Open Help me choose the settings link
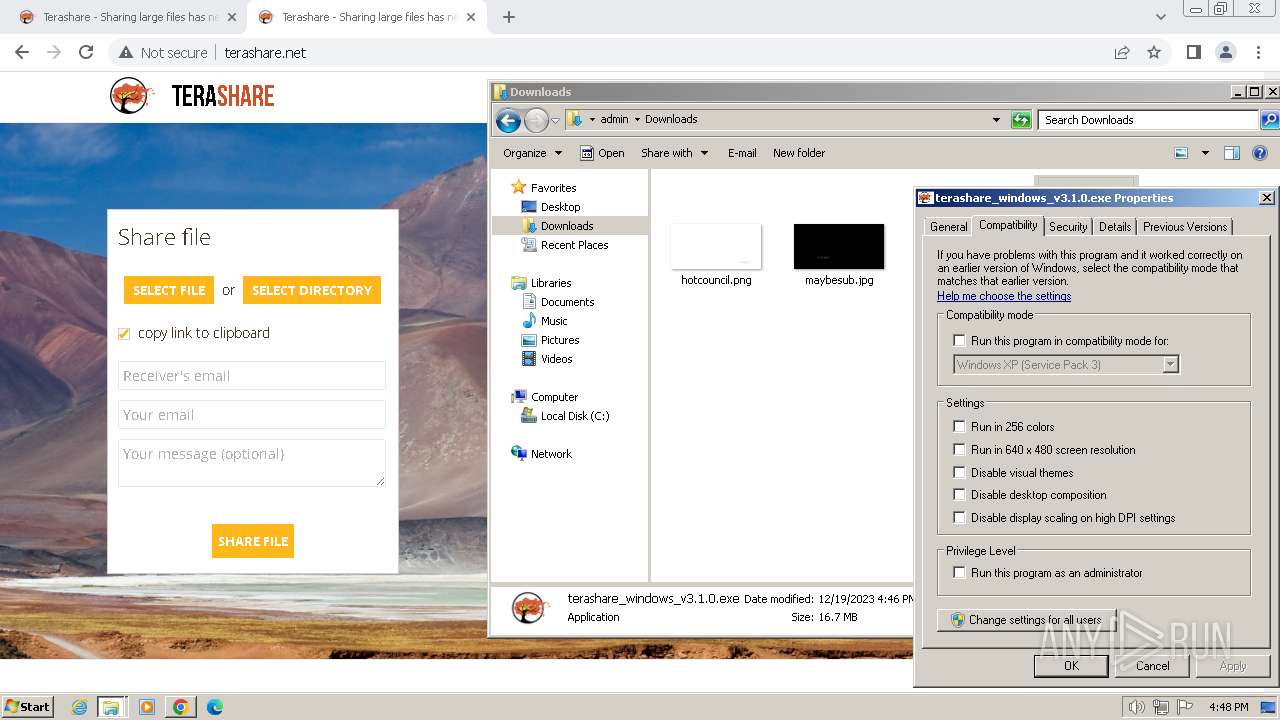Viewport: 1280px width, 720px height. coord(1004,296)
